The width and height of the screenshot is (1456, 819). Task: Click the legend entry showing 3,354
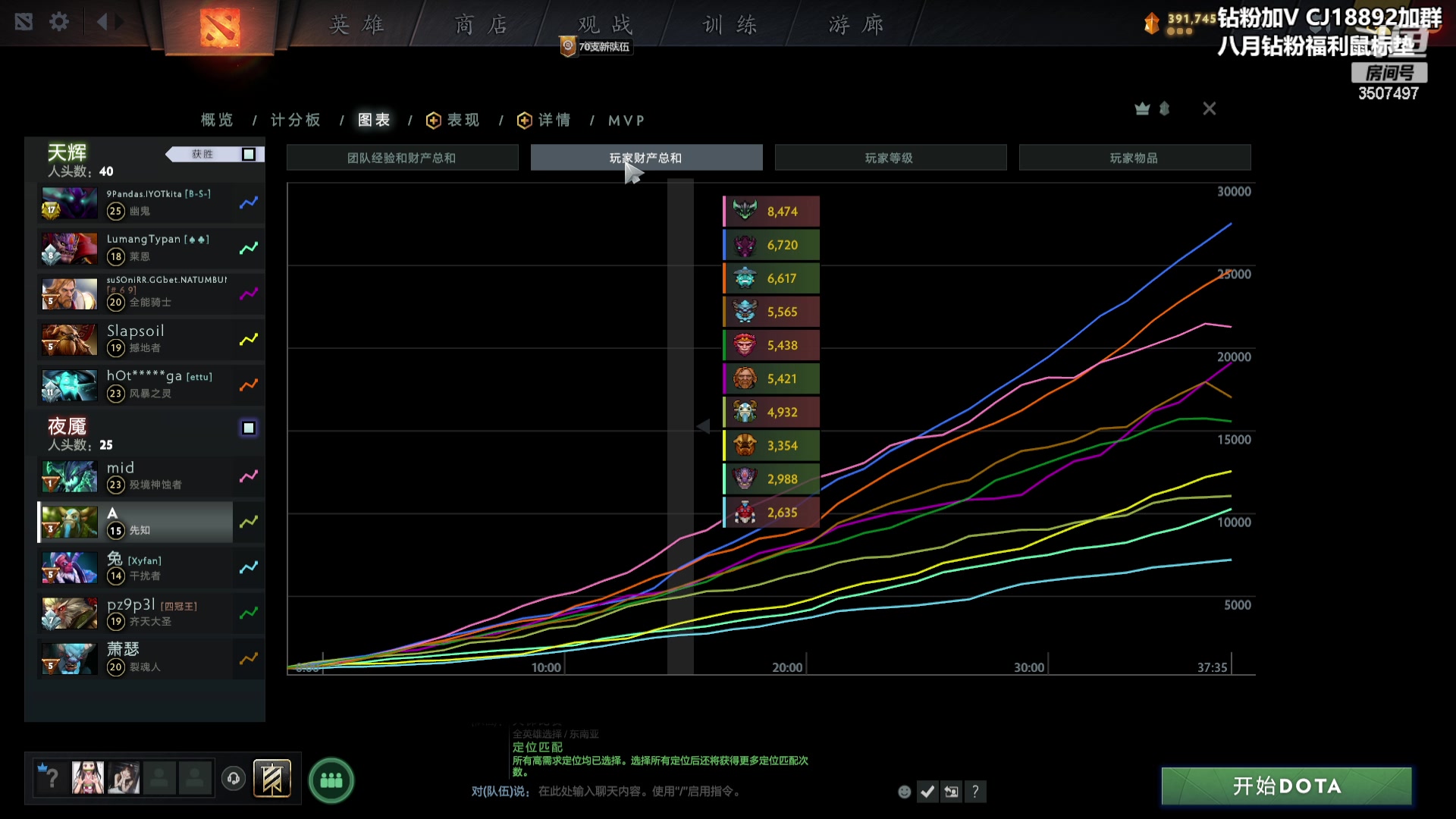[771, 446]
